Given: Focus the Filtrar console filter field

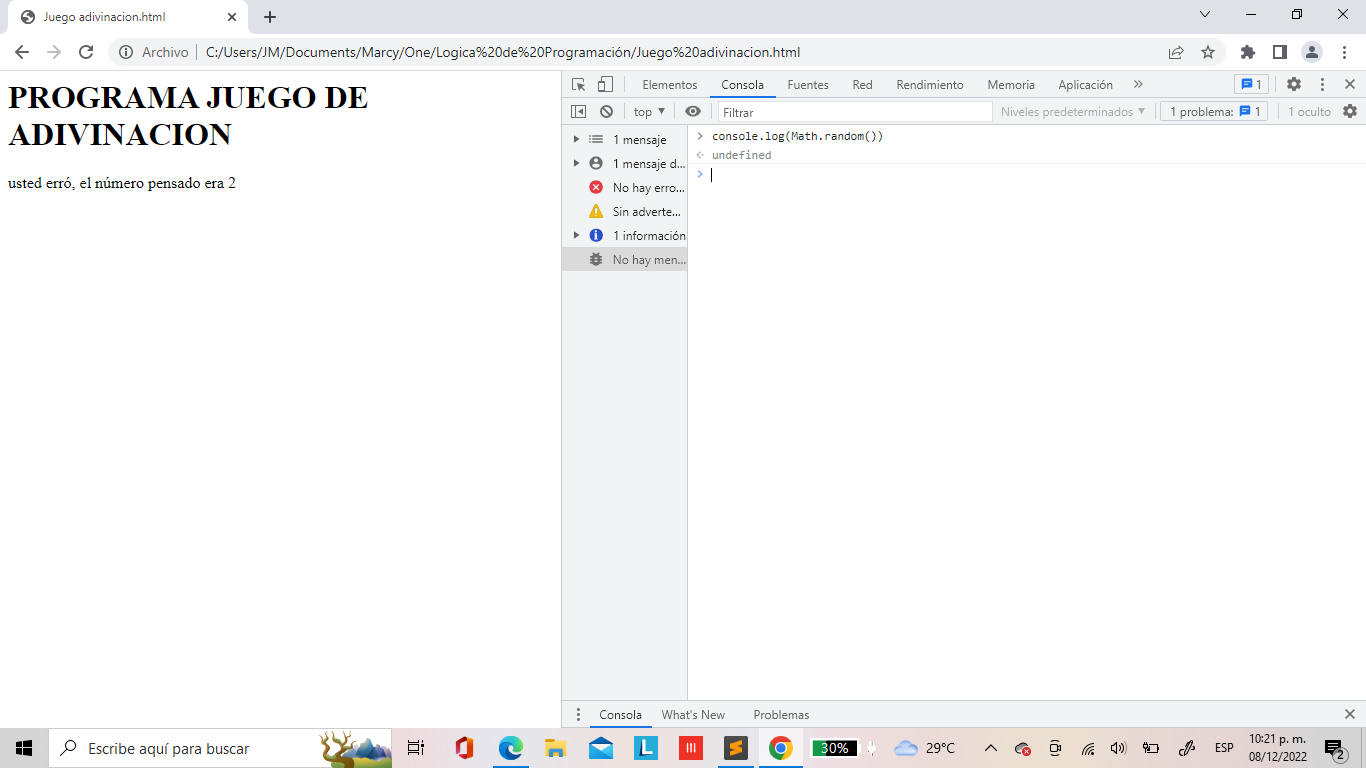Looking at the screenshot, I should click(x=855, y=112).
